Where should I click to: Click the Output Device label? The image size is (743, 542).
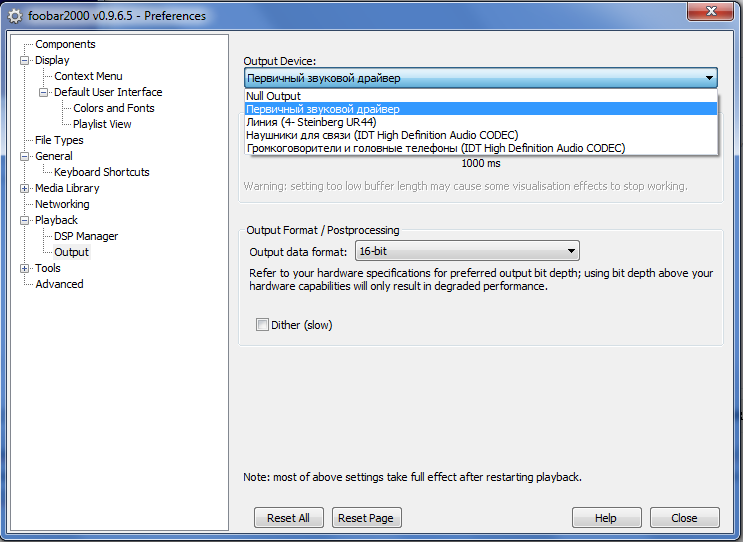[280, 61]
